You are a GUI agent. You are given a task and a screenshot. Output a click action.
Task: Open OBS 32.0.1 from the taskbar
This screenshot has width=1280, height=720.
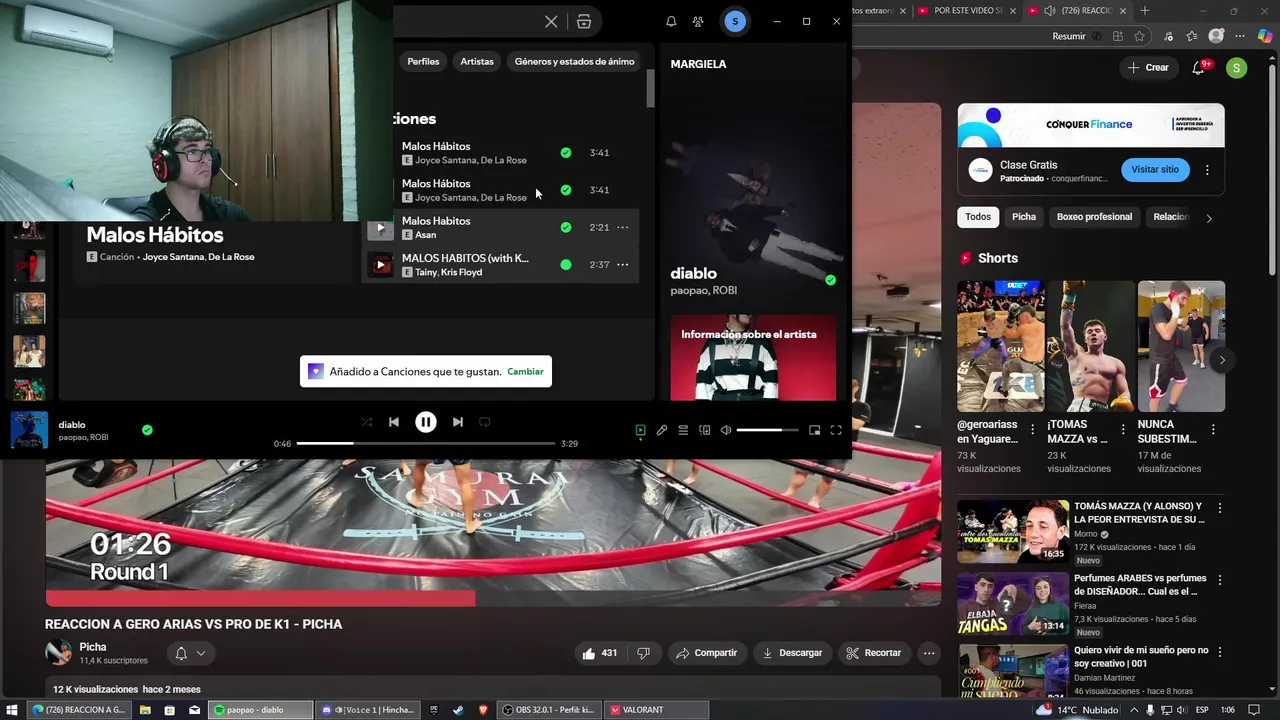point(549,710)
